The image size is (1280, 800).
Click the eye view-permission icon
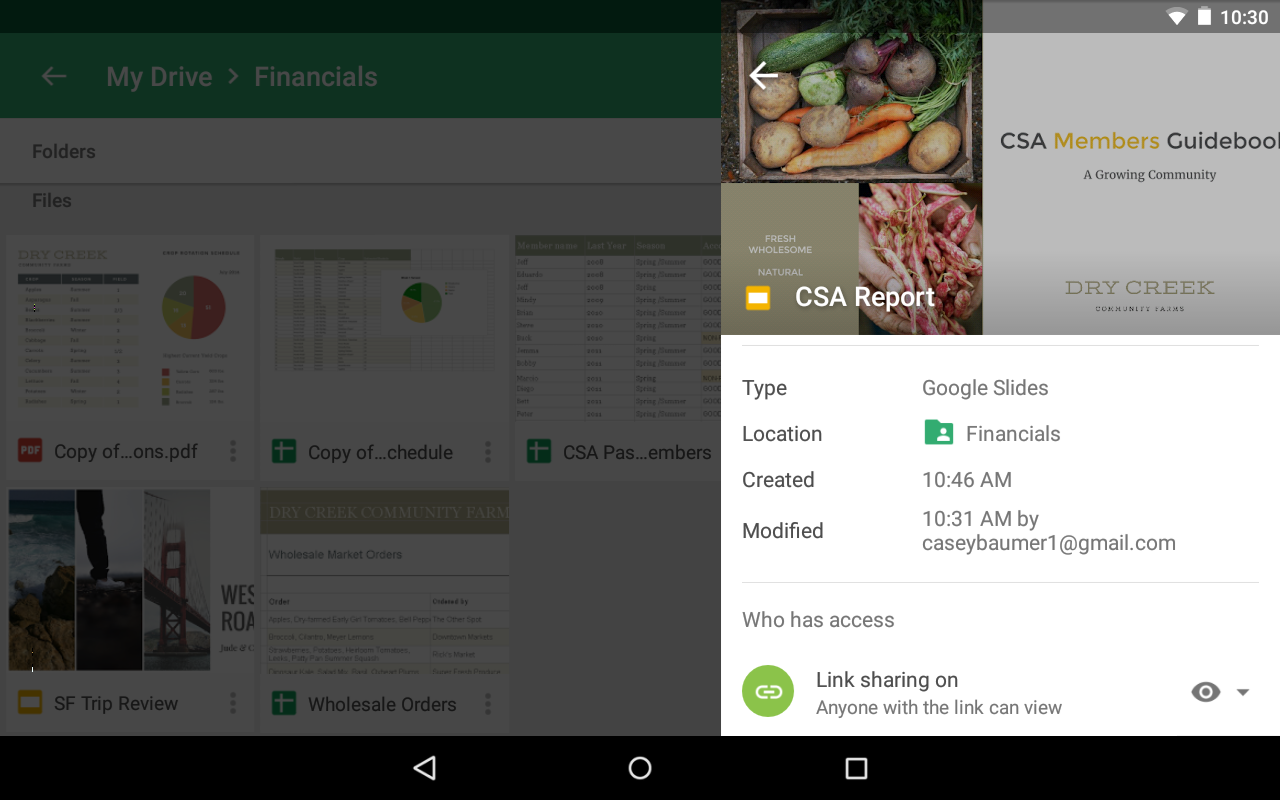point(1206,692)
